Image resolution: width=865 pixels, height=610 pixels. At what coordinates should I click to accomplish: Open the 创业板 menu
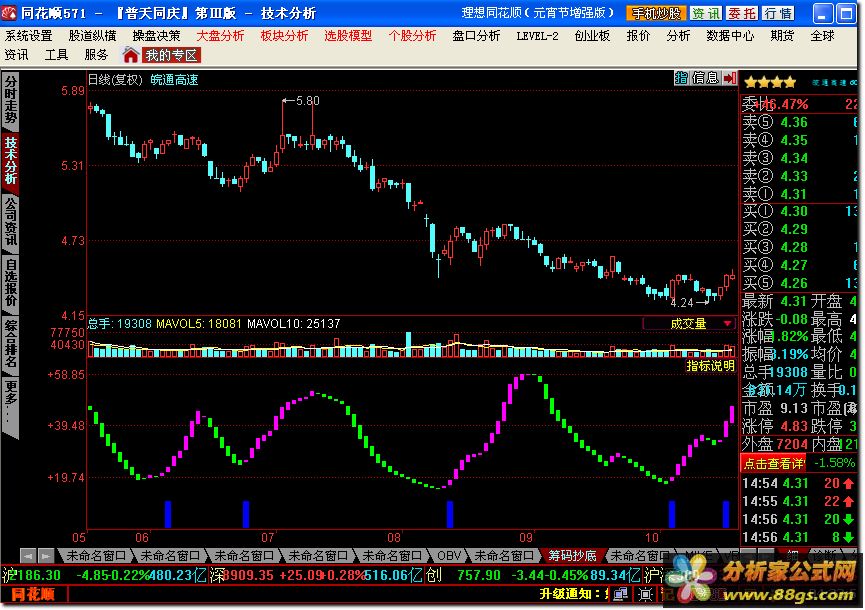(x=592, y=36)
